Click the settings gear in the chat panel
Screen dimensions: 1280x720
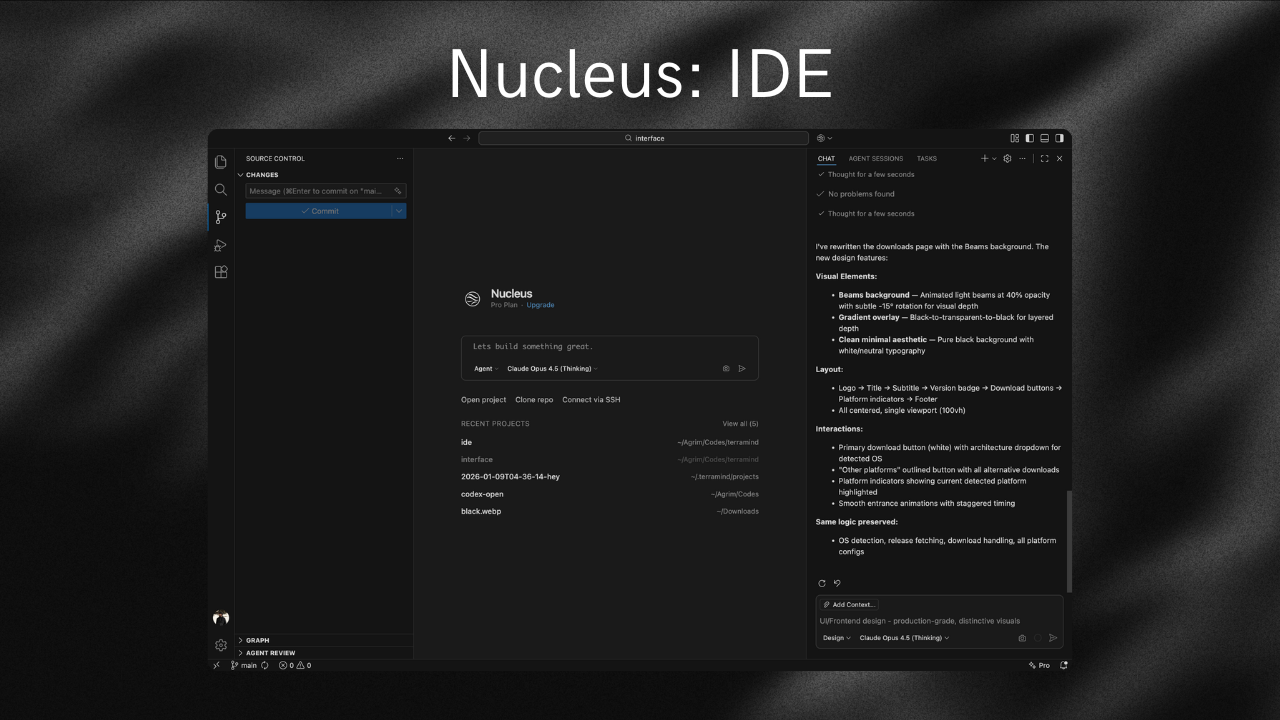[1007, 158]
